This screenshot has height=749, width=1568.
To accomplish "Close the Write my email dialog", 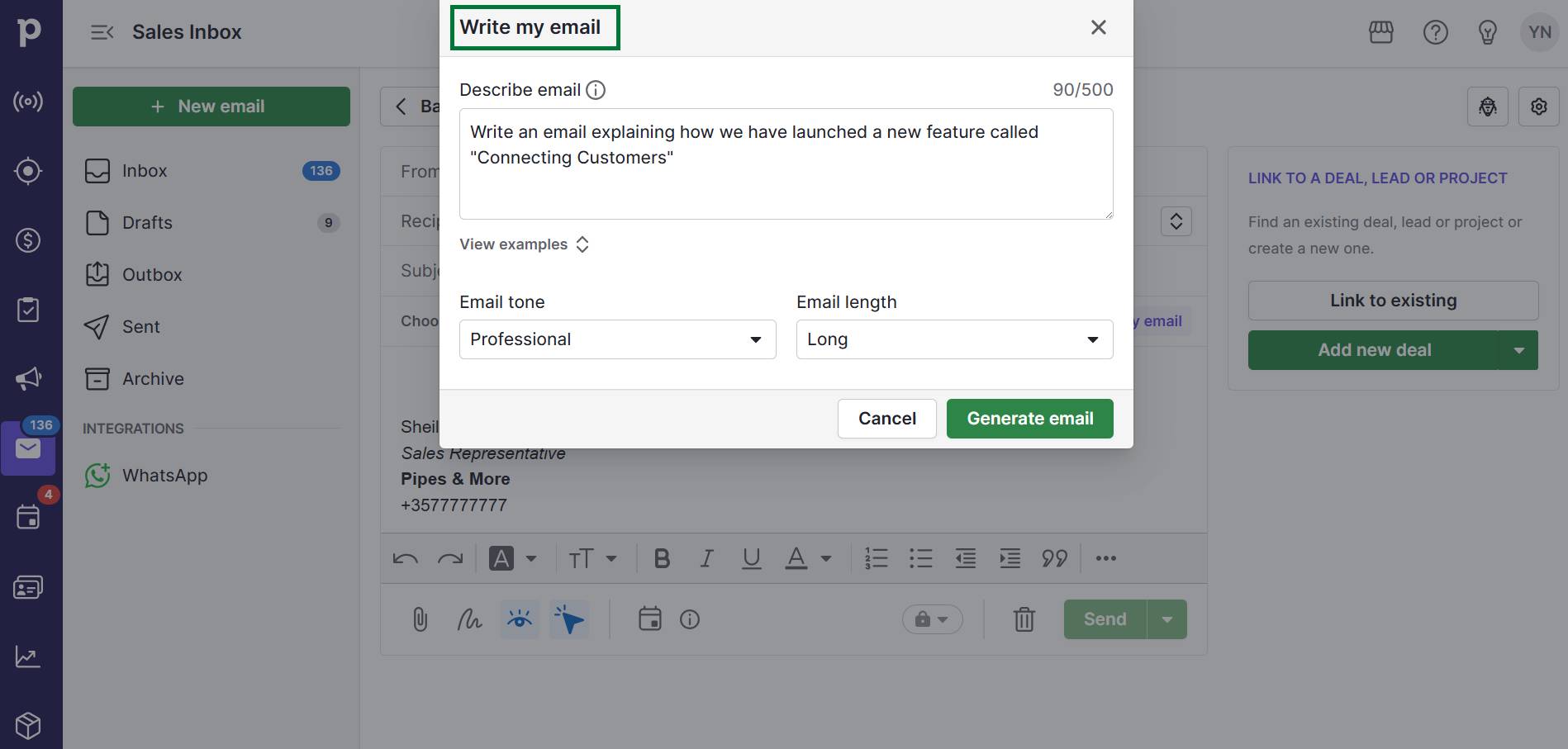I will click(1099, 27).
